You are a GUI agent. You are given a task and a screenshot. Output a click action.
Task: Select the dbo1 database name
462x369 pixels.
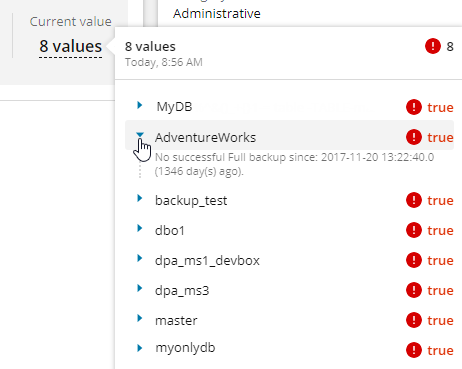click(x=170, y=230)
